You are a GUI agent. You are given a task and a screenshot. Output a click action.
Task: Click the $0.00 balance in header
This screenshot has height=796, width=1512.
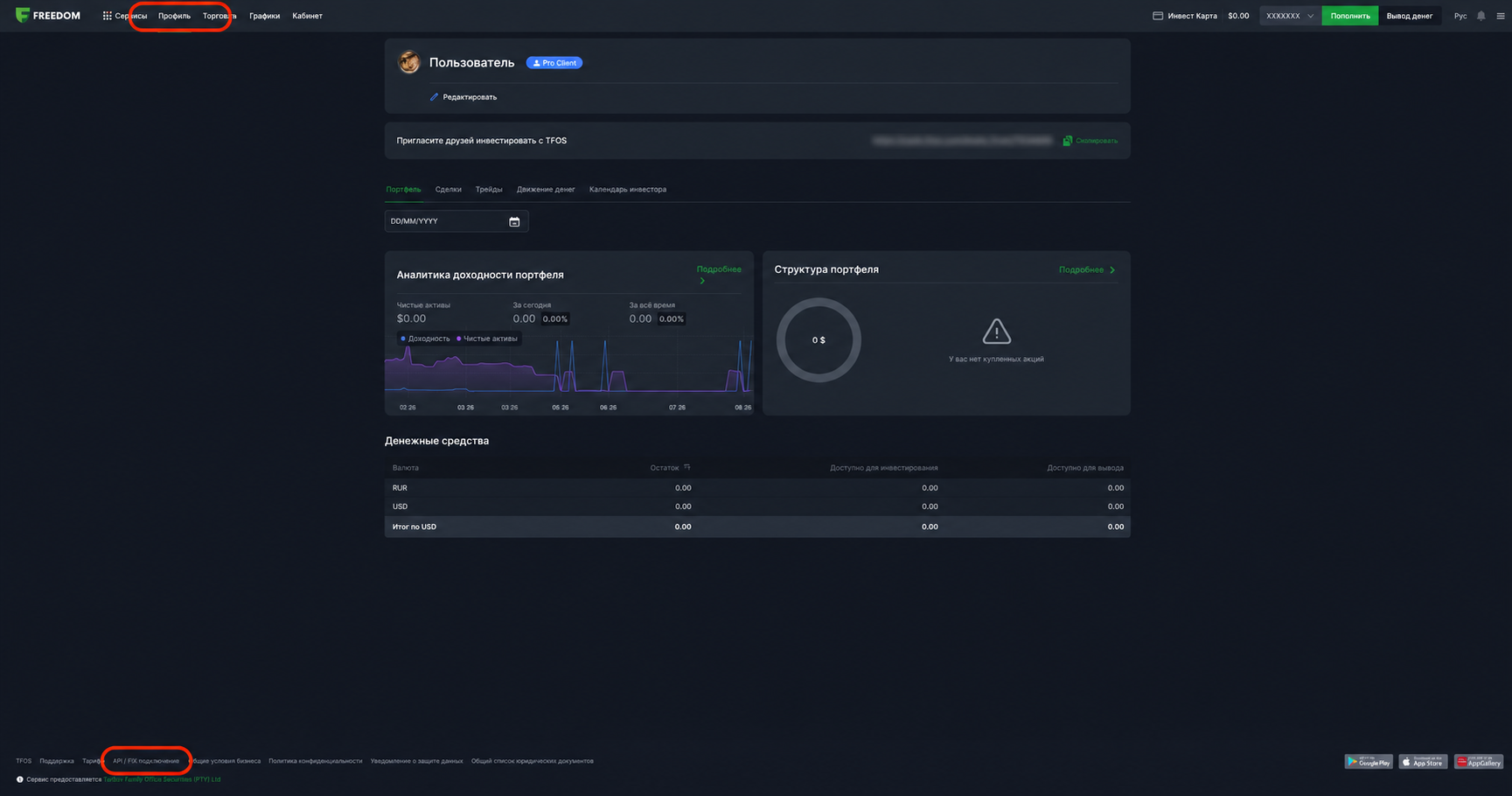coord(1238,16)
